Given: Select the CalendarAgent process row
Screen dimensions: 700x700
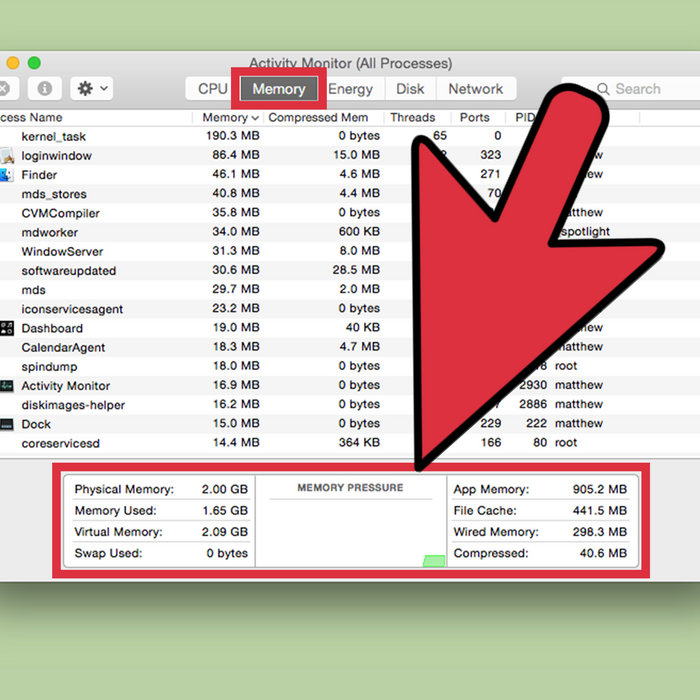Looking at the screenshot, I should pyautogui.click(x=350, y=347).
